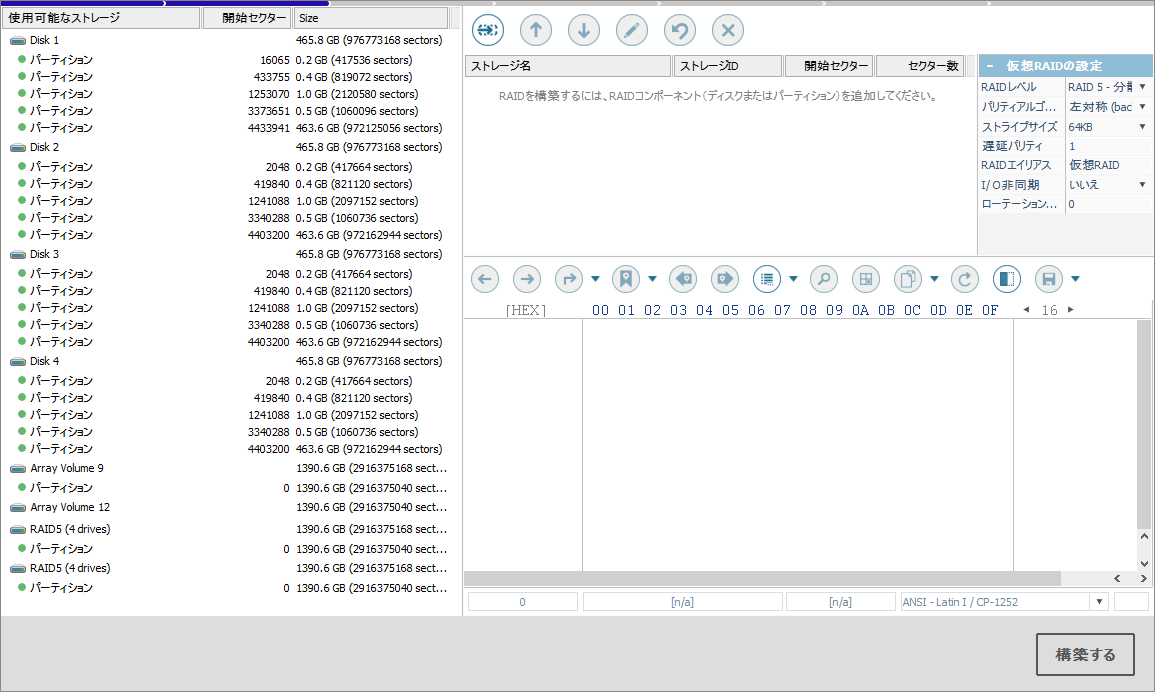
Task: Click the hex view scroll-down arrow
Action: pos(1144,564)
